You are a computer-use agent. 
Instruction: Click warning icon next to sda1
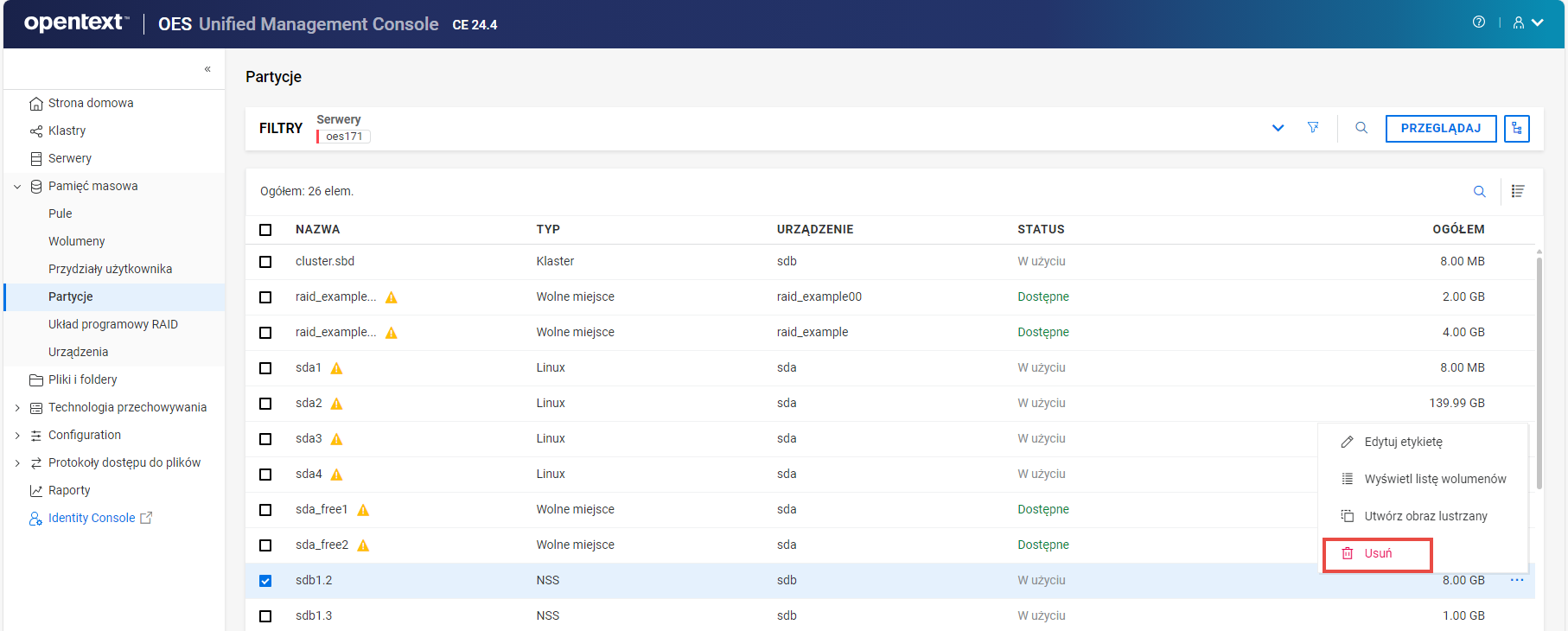tap(337, 368)
